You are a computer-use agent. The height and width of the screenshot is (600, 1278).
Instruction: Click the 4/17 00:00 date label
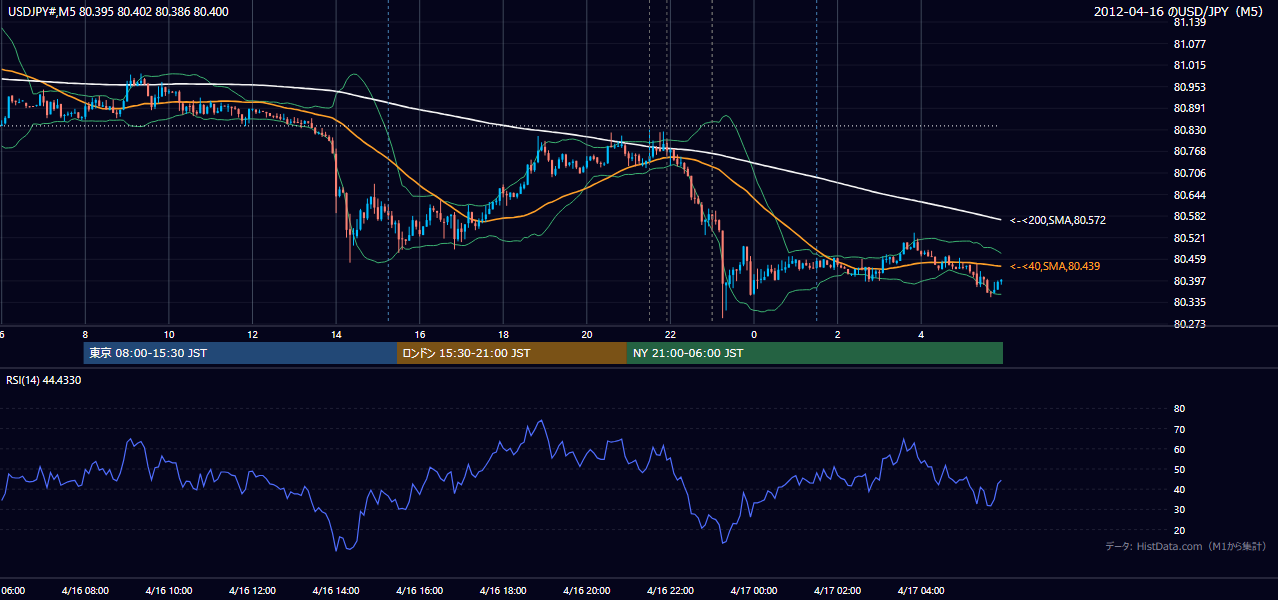[x=754, y=590]
